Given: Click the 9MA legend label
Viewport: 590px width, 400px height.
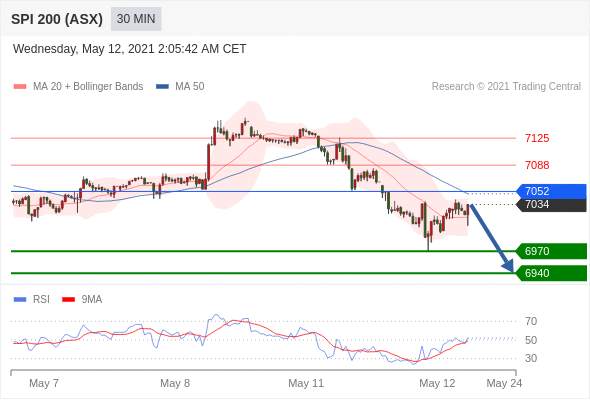Looking at the screenshot, I should [x=92, y=300].
